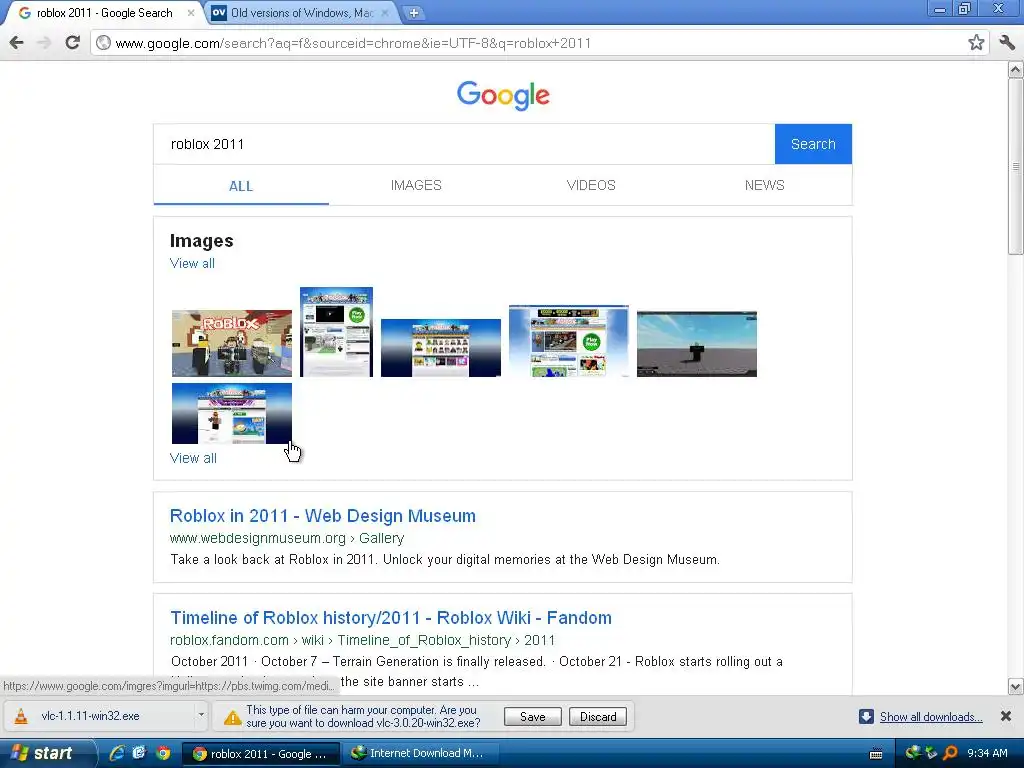Click the Images section heading
This screenshot has width=1024, height=768.
201,241
